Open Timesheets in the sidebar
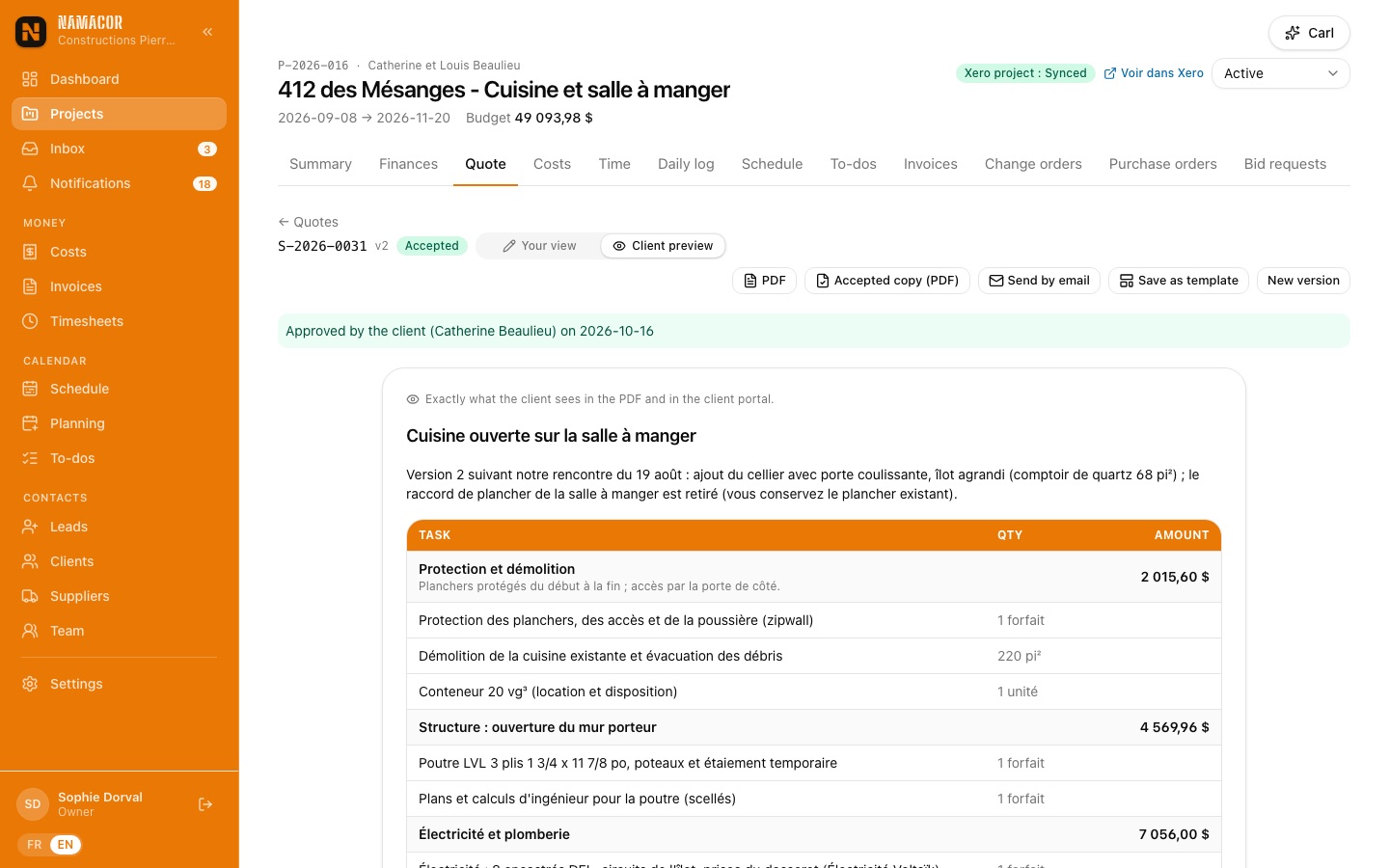 click(119, 321)
